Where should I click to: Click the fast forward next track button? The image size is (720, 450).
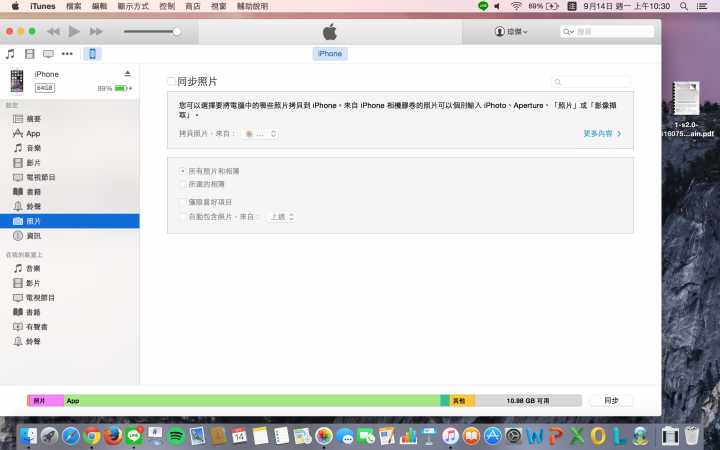tap(96, 31)
